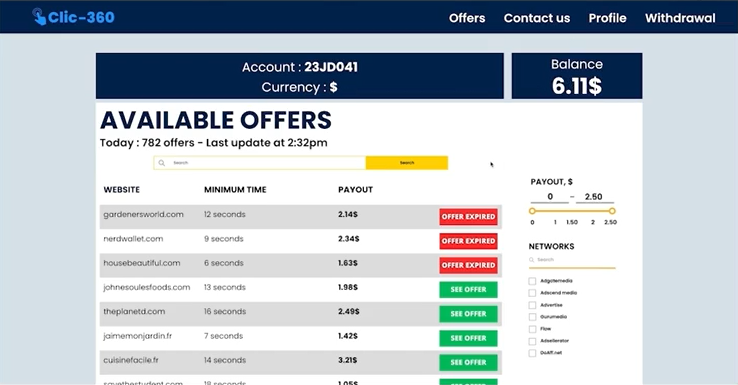
Task: Click the 1.63$ payout value
Action: 348,263
